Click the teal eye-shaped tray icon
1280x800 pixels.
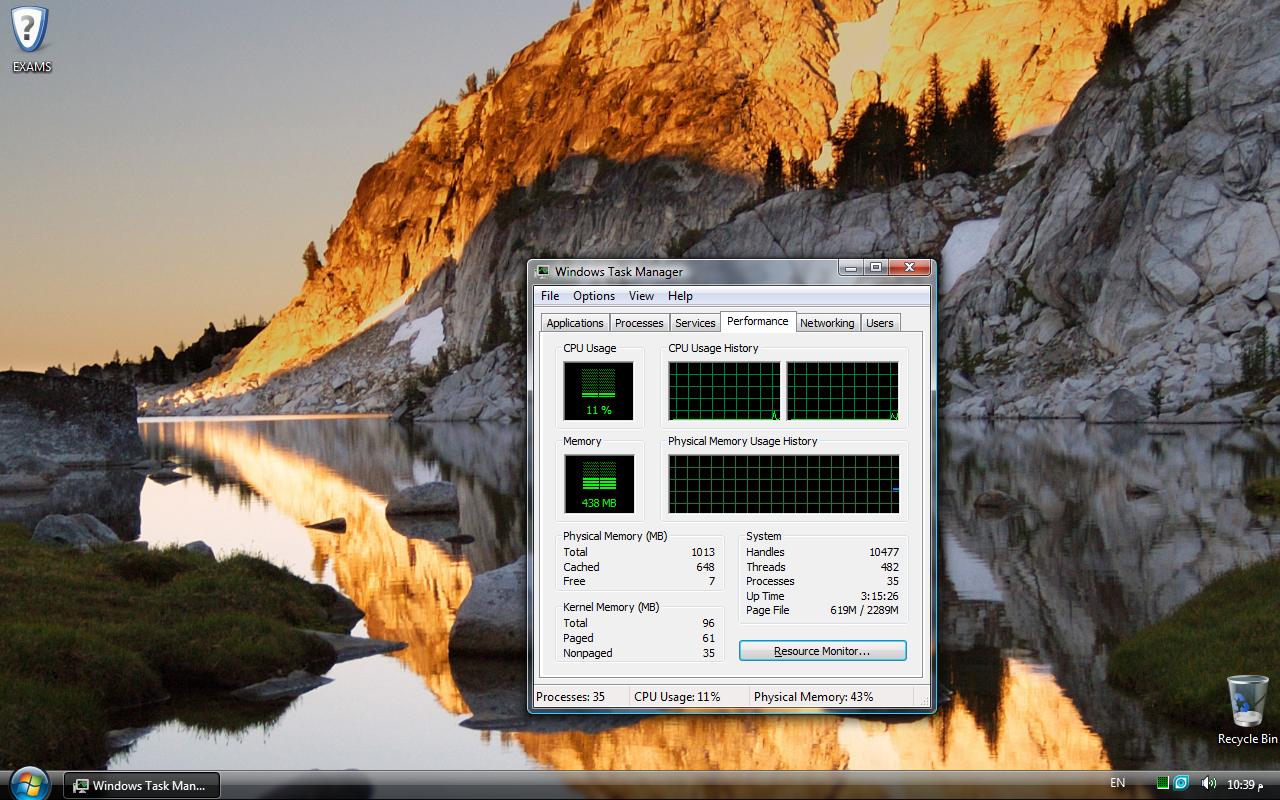(1181, 783)
